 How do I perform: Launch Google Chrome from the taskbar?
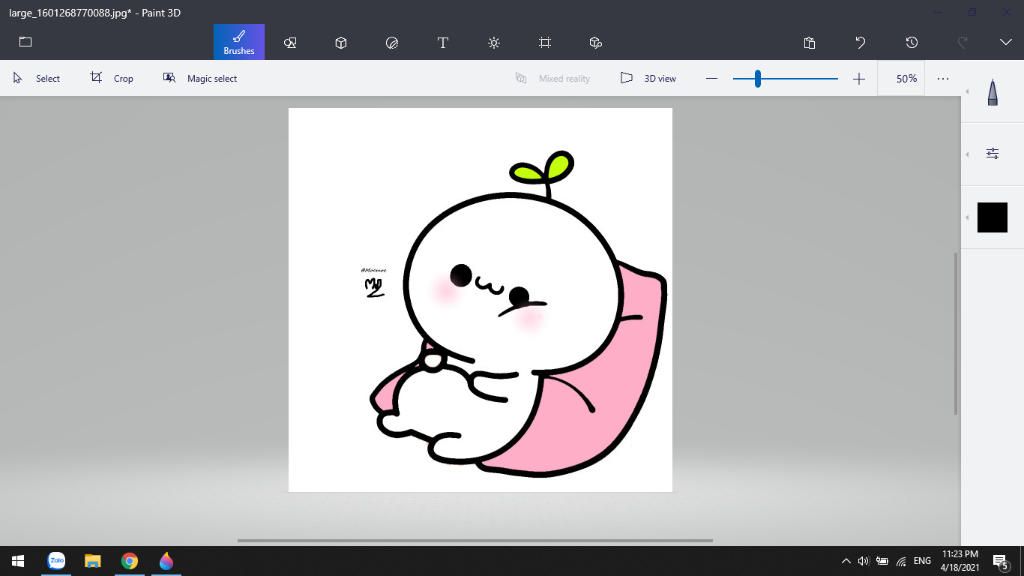tap(129, 561)
